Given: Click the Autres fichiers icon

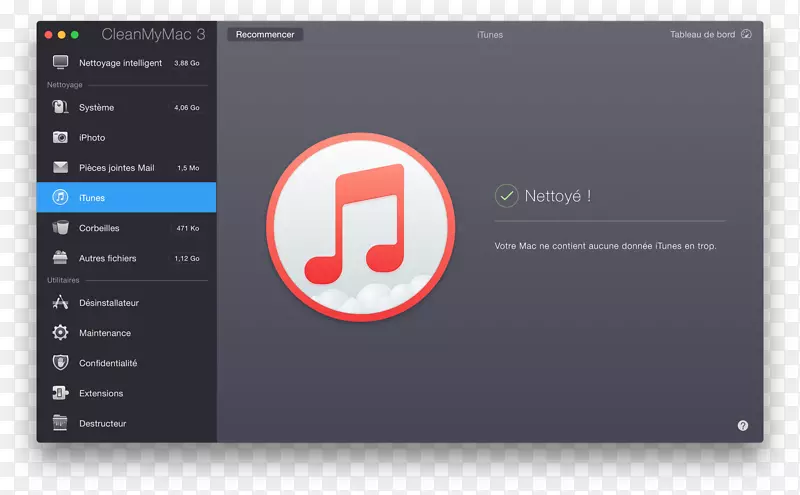Looking at the screenshot, I should (x=60, y=258).
